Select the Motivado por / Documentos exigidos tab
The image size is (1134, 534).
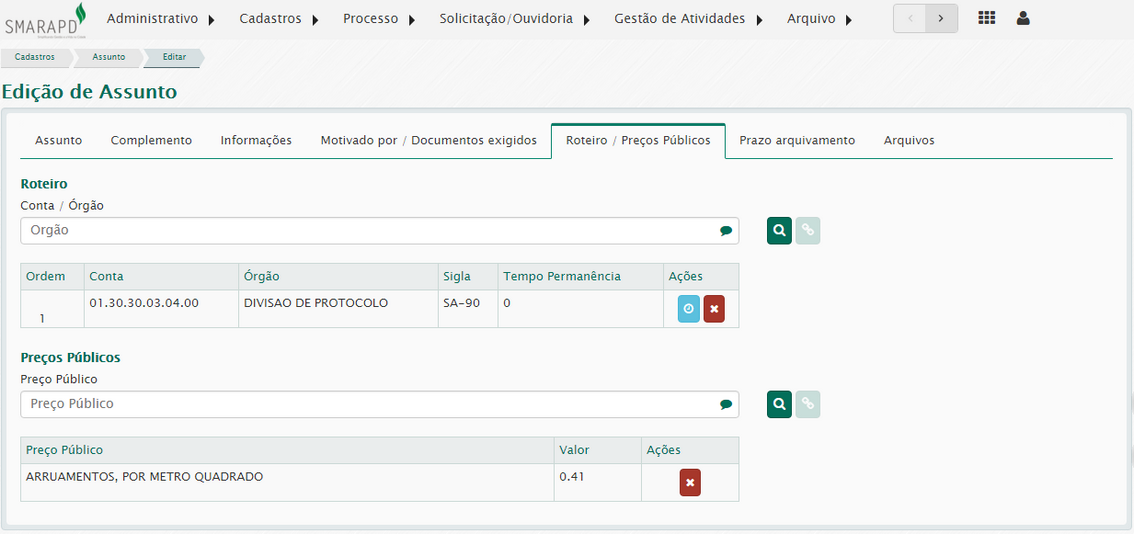pyautogui.click(x=428, y=141)
